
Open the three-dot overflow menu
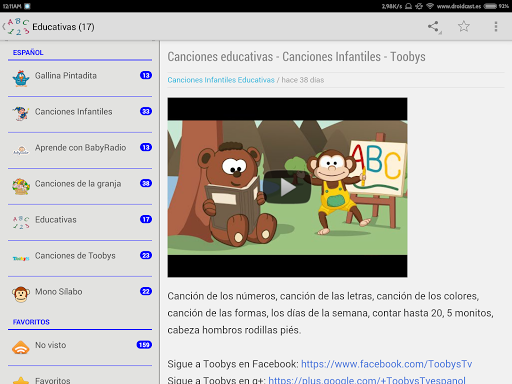(496, 27)
